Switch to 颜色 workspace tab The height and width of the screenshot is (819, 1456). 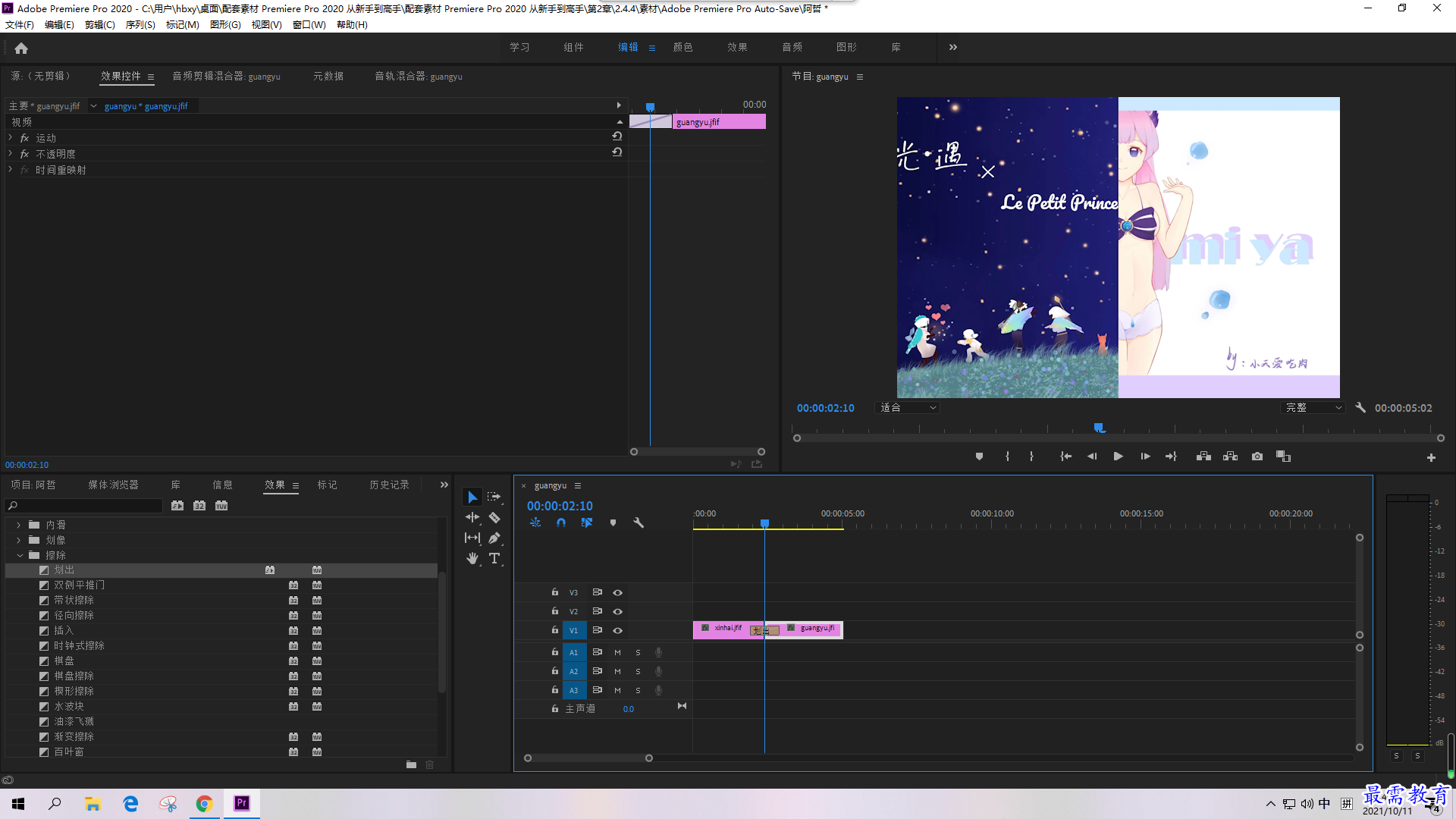point(682,47)
